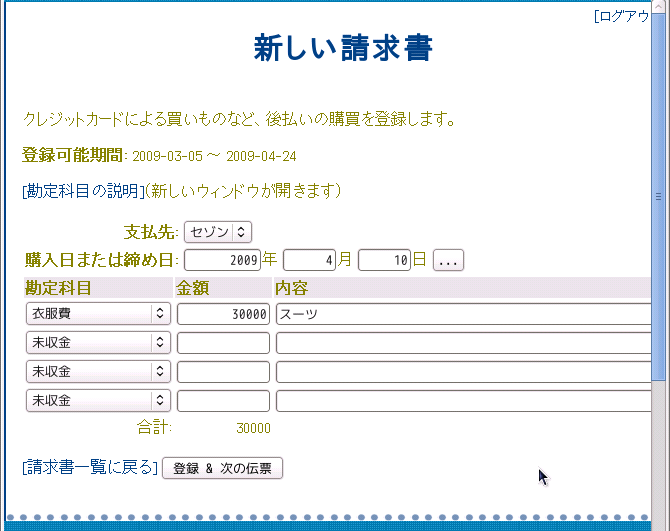Image resolution: width=670 pixels, height=531 pixels.
Task: Open the date picker '...' button
Action: [x=448, y=260]
